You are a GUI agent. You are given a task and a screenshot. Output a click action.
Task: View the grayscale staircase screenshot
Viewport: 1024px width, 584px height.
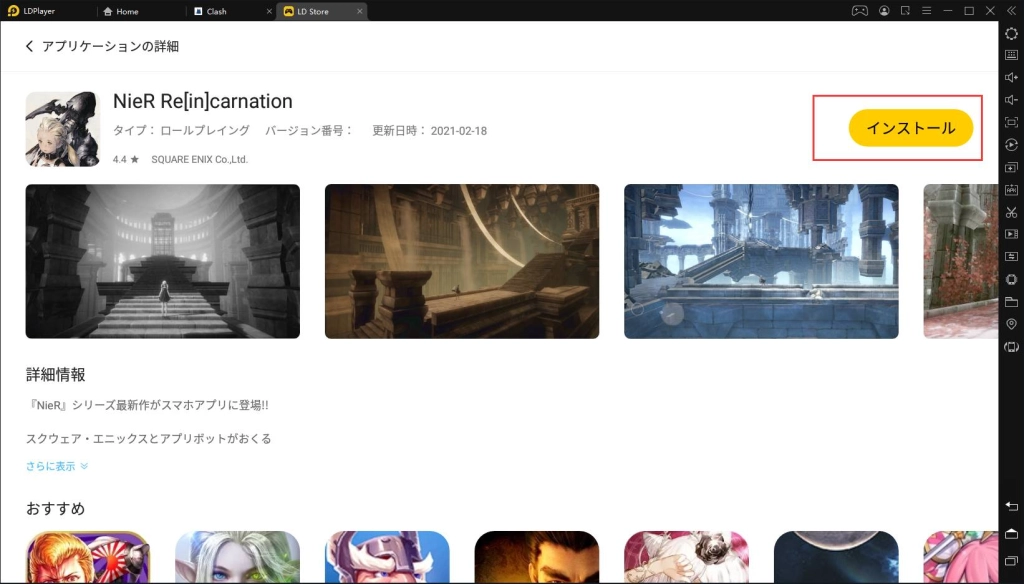[x=163, y=261]
